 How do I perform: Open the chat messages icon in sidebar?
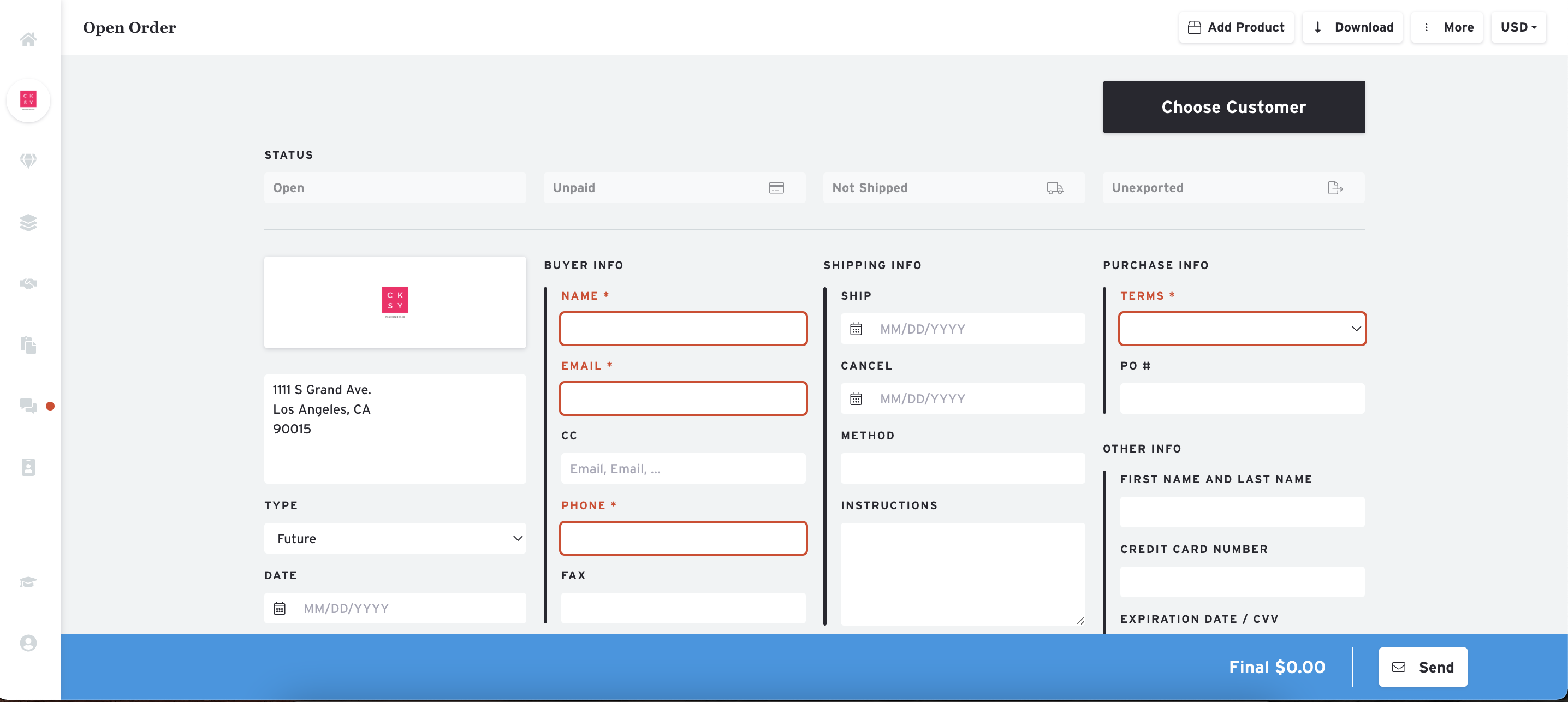(x=28, y=406)
